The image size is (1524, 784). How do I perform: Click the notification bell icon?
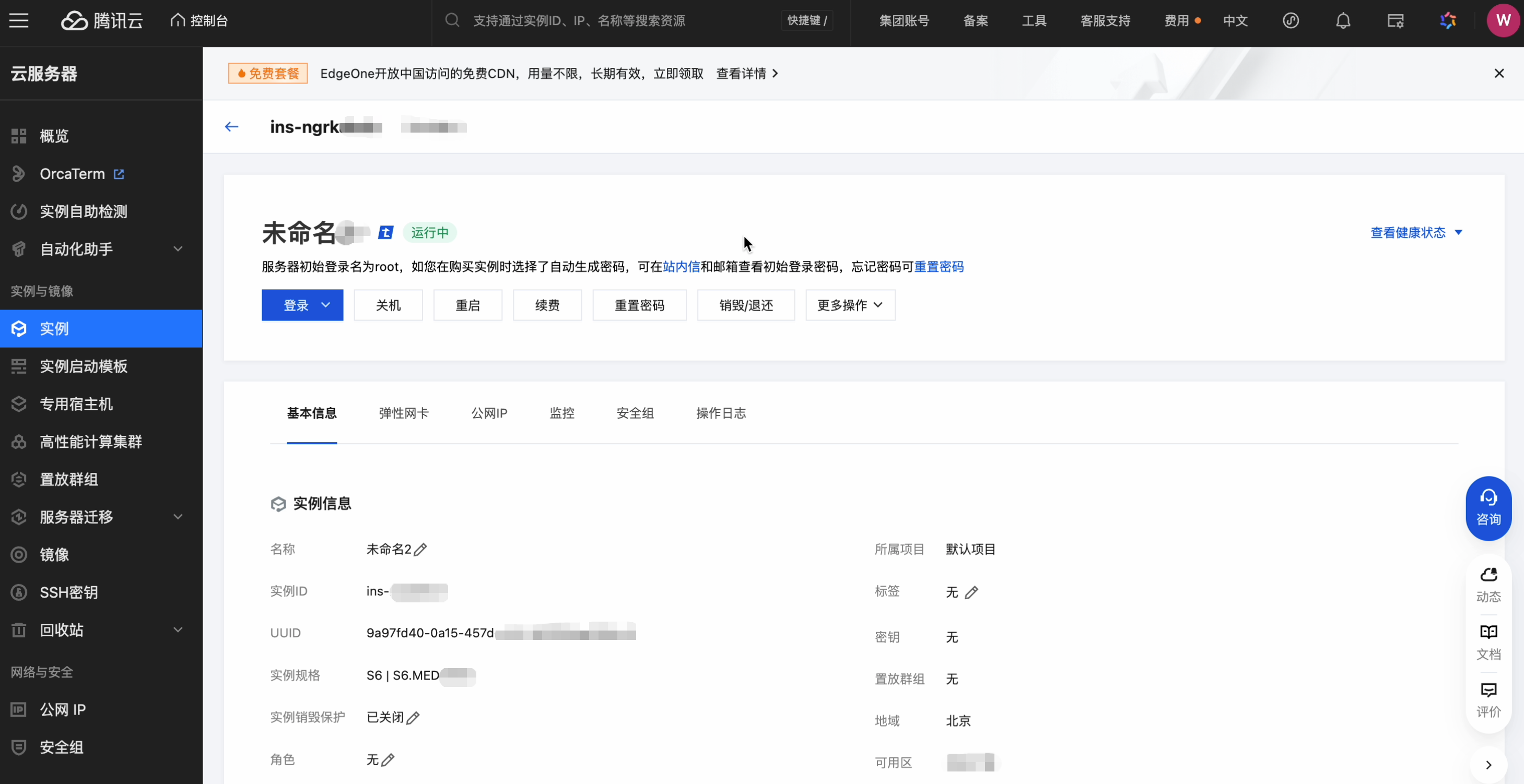(1343, 21)
